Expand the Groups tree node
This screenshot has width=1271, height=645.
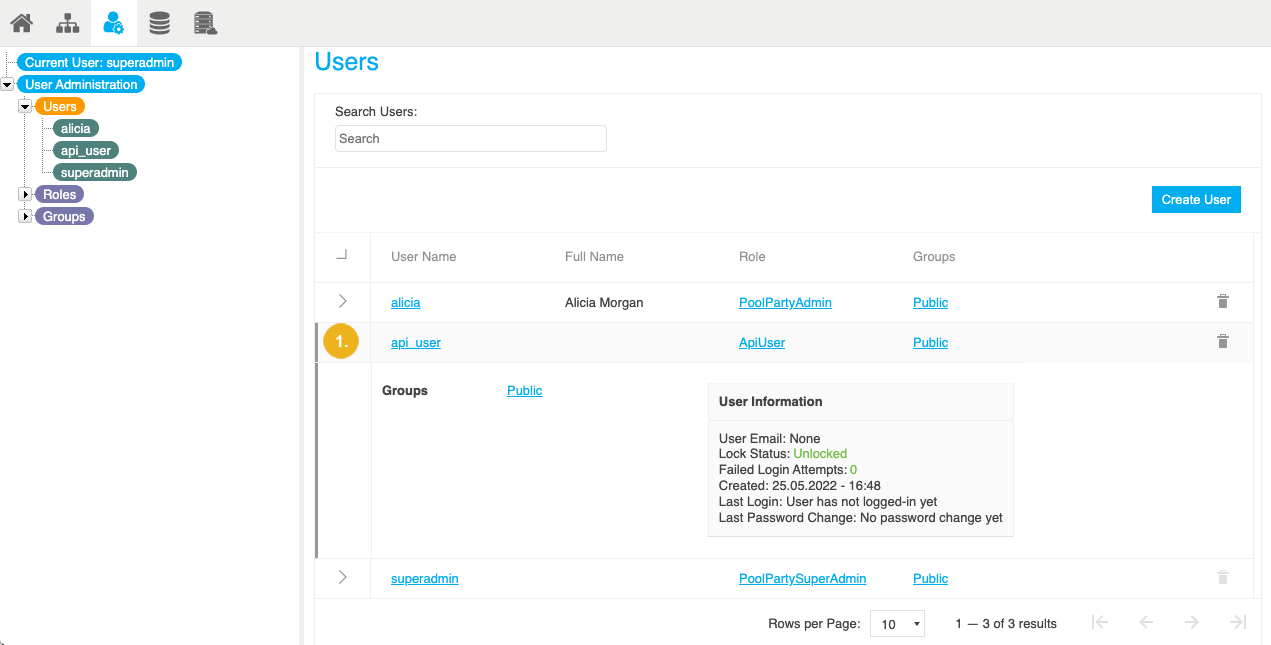(x=26, y=216)
